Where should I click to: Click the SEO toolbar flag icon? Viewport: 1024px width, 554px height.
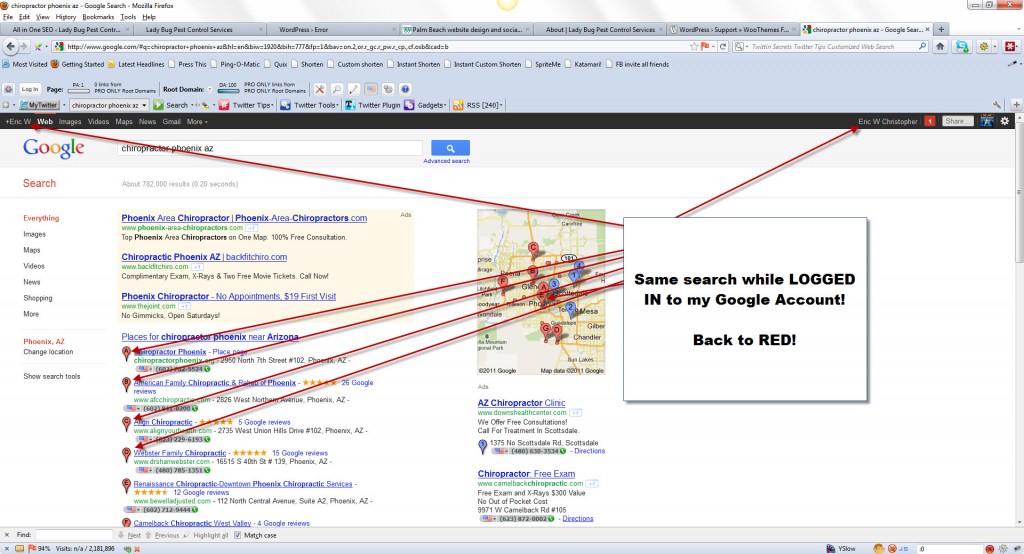pyautogui.click(x=370, y=89)
